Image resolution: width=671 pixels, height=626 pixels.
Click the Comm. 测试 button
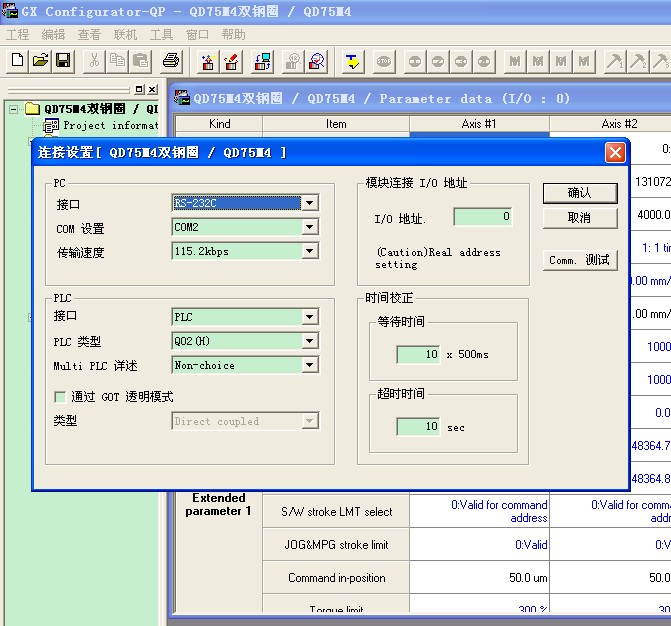coord(579,260)
